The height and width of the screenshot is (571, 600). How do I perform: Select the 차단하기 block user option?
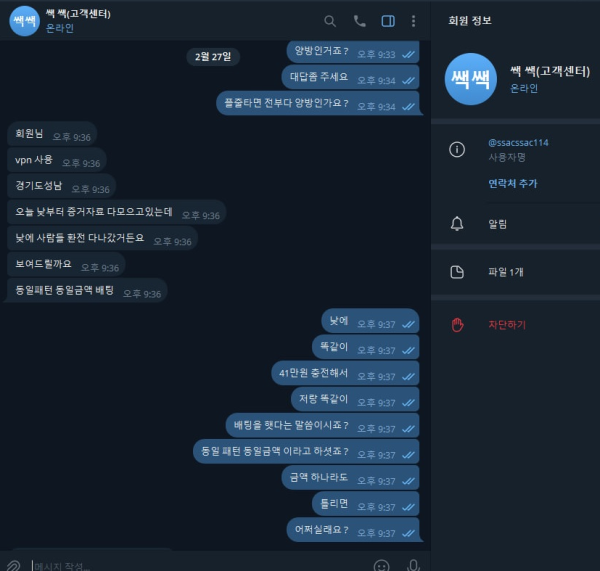click(507, 325)
